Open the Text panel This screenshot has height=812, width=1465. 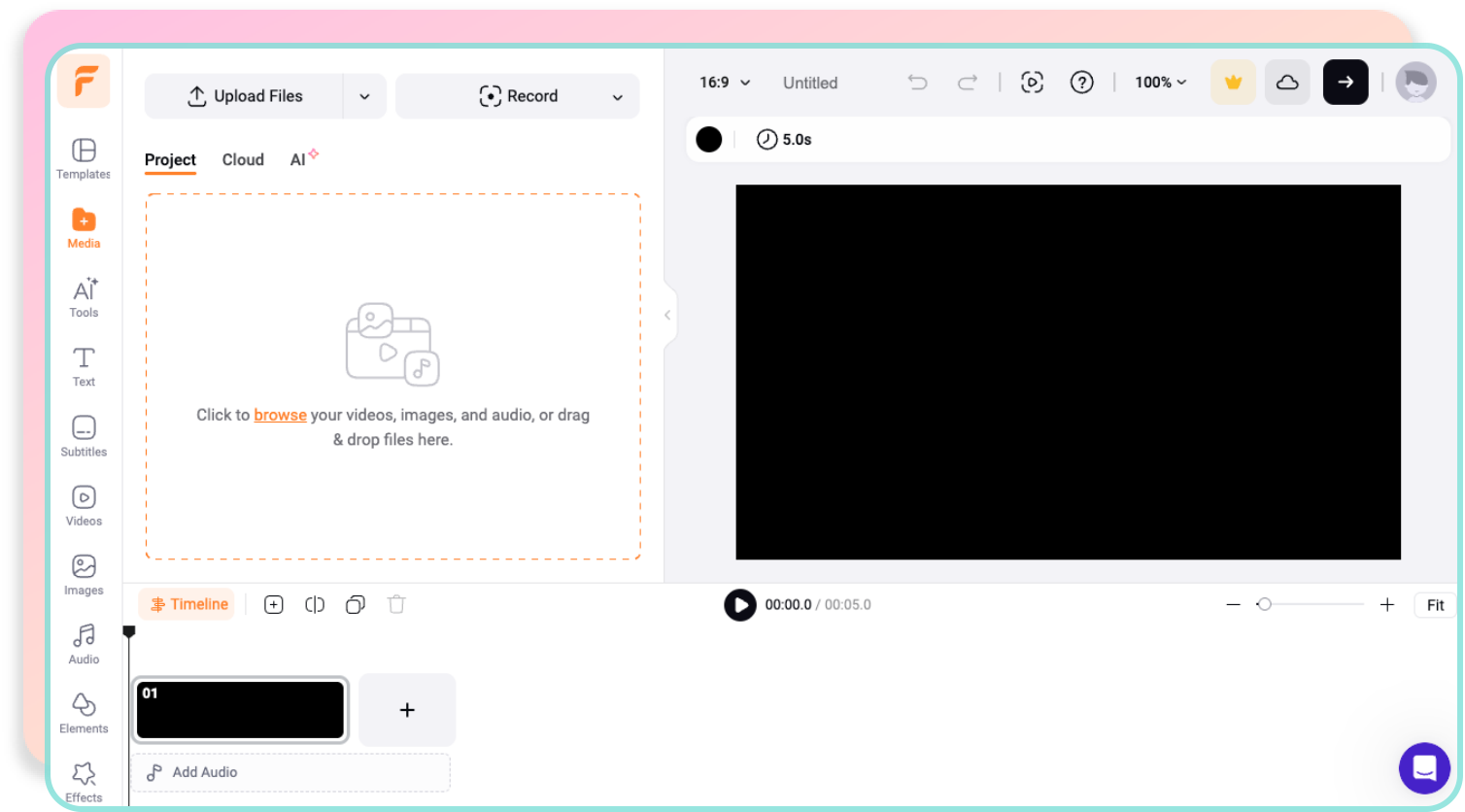click(84, 365)
